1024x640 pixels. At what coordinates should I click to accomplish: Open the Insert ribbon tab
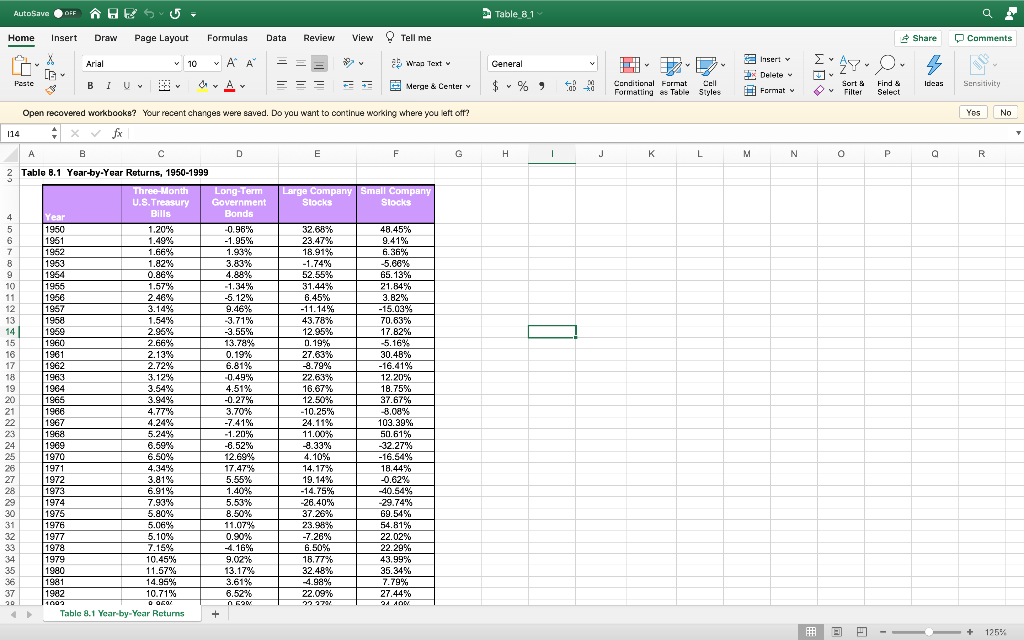64,38
